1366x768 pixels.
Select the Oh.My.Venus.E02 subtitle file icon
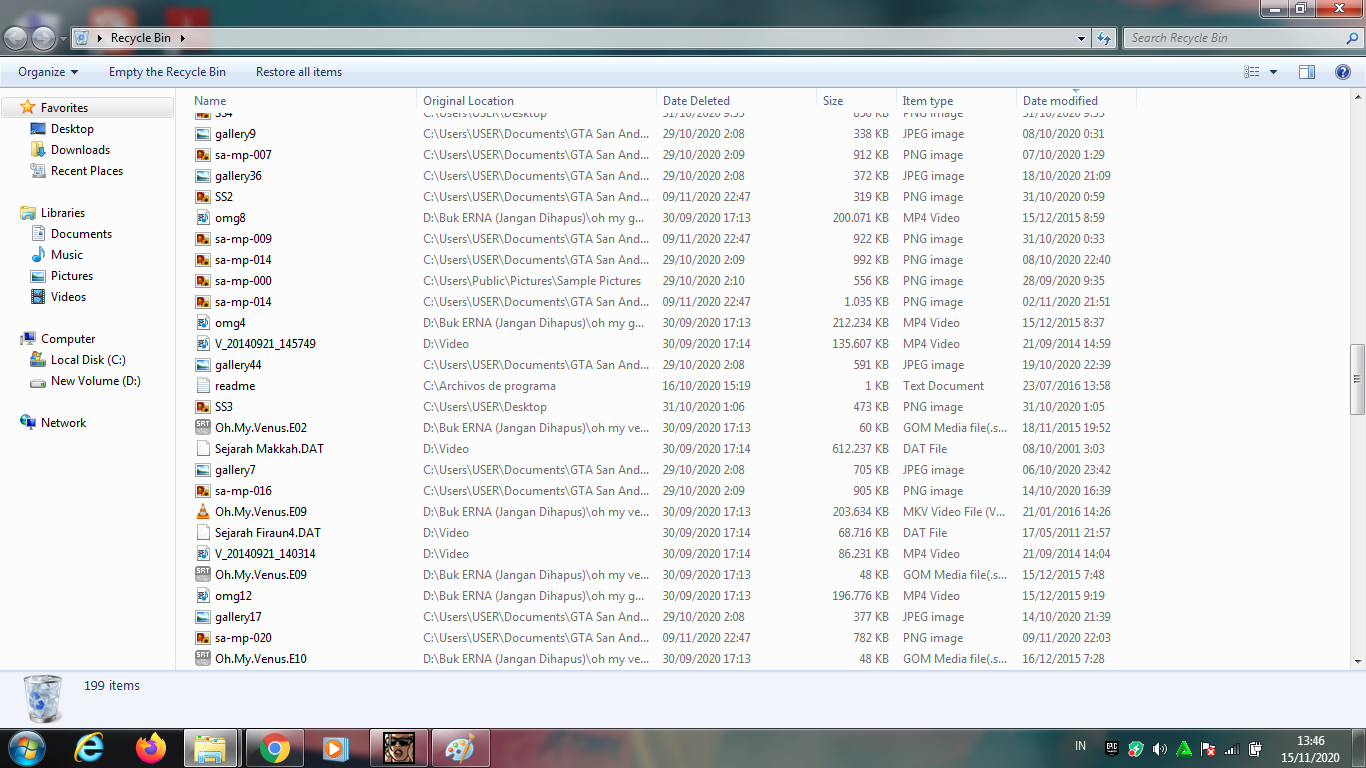coord(203,428)
